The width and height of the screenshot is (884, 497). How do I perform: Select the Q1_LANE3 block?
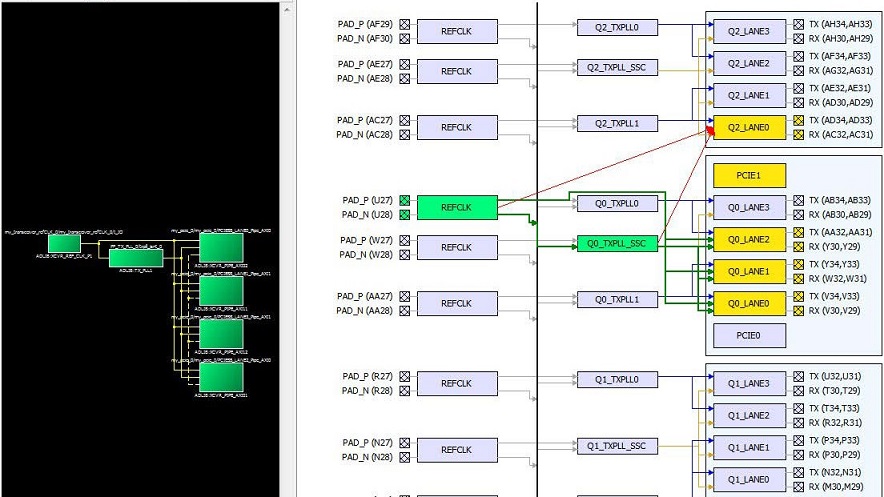pos(748,384)
